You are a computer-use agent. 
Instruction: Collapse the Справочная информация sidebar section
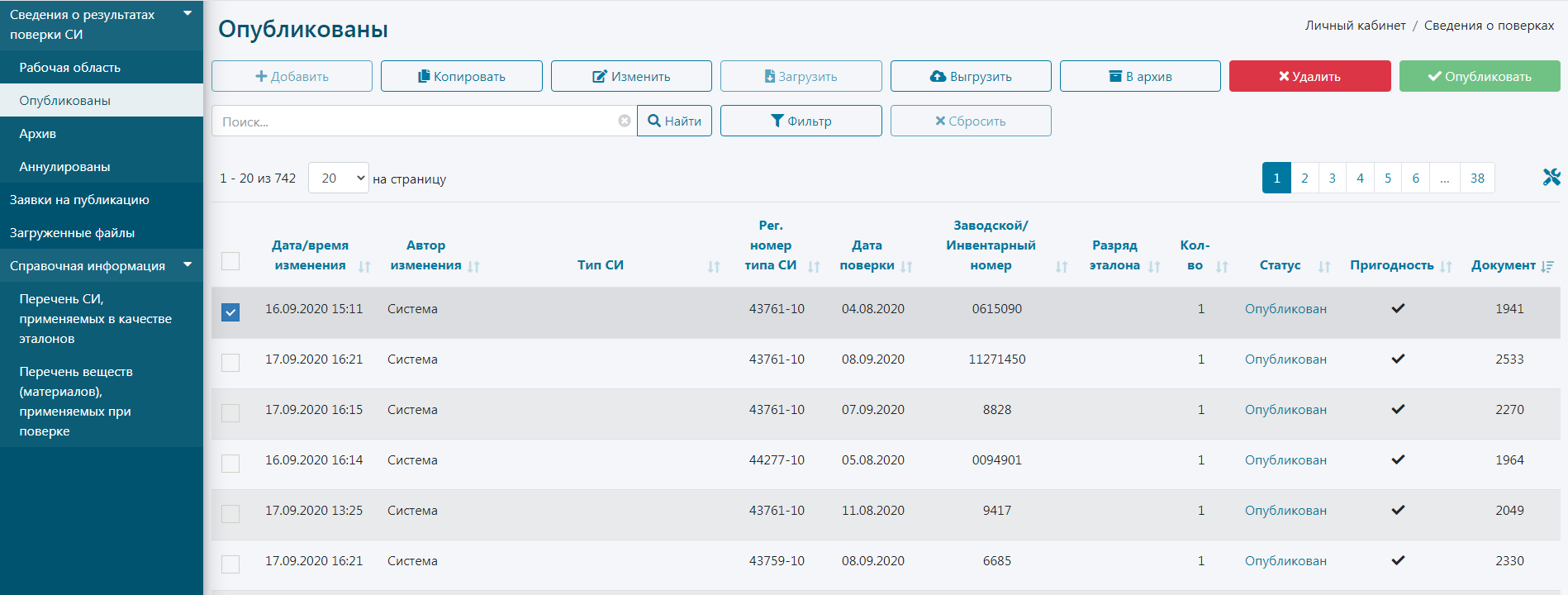[188, 264]
